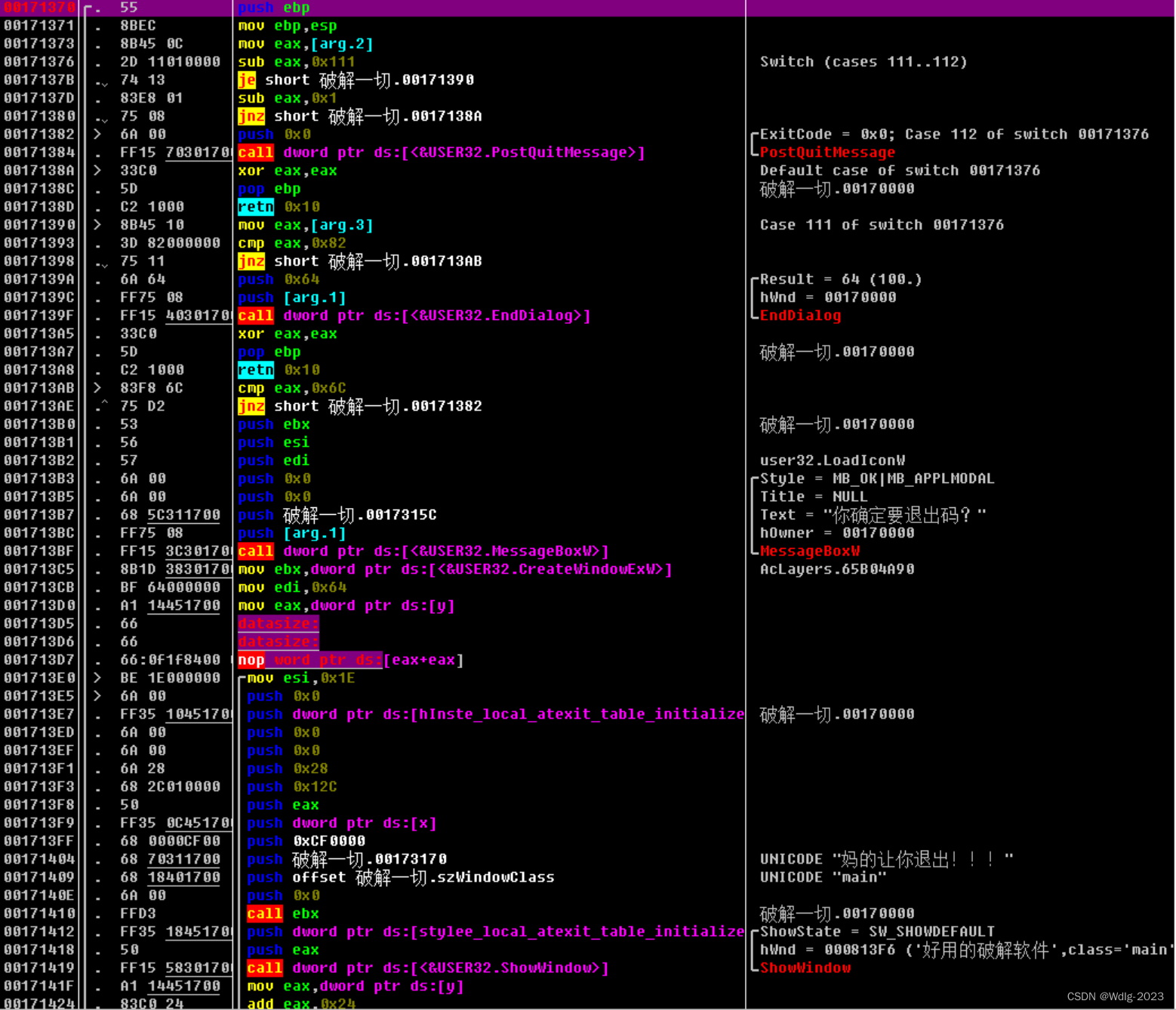Click comment 'Style = MB_OK|MB_APPLMODAL'
Viewport: 1176px width, 1010px height.
click(877, 479)
